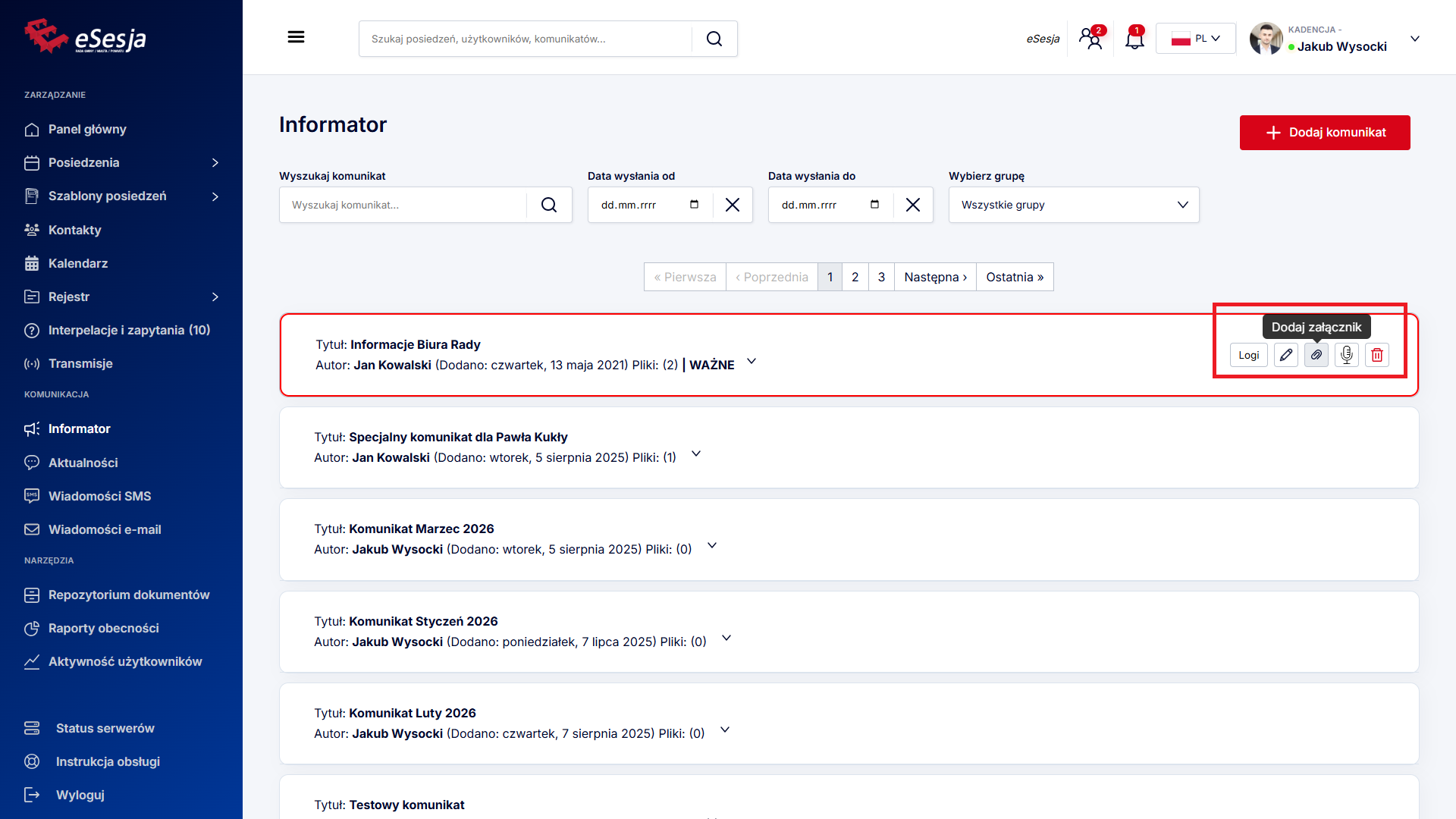Screen dimensions: 1456x819
Task: Toggle the hamburger menu icon
Action: 296,37
